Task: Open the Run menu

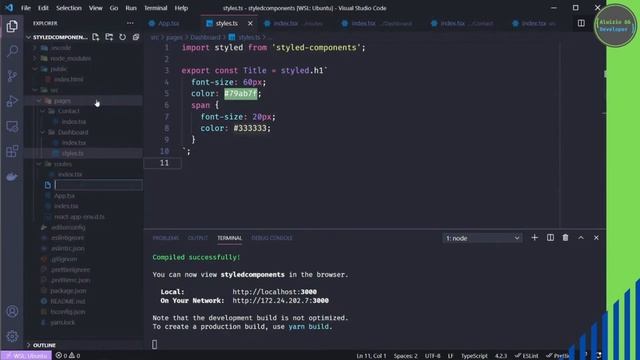Action: click(131, 8)
